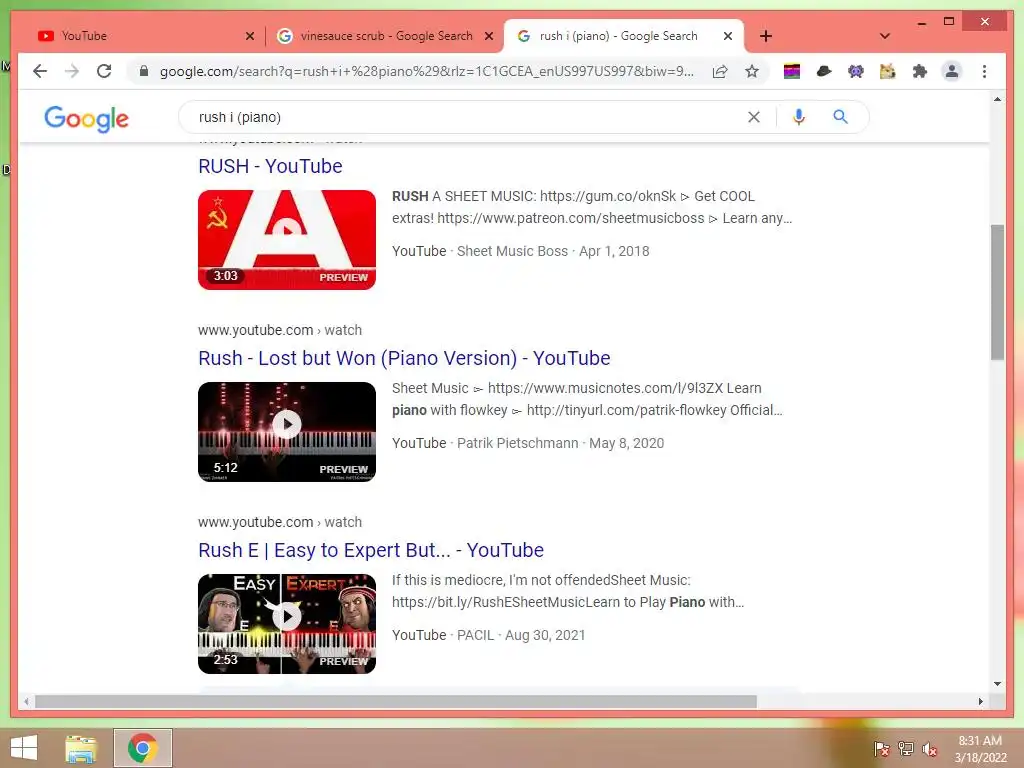The height and width of the screenshot is (768, 1024).
Task: Open the tab search dropdown chevron
Action: click(x=885, y=36)
